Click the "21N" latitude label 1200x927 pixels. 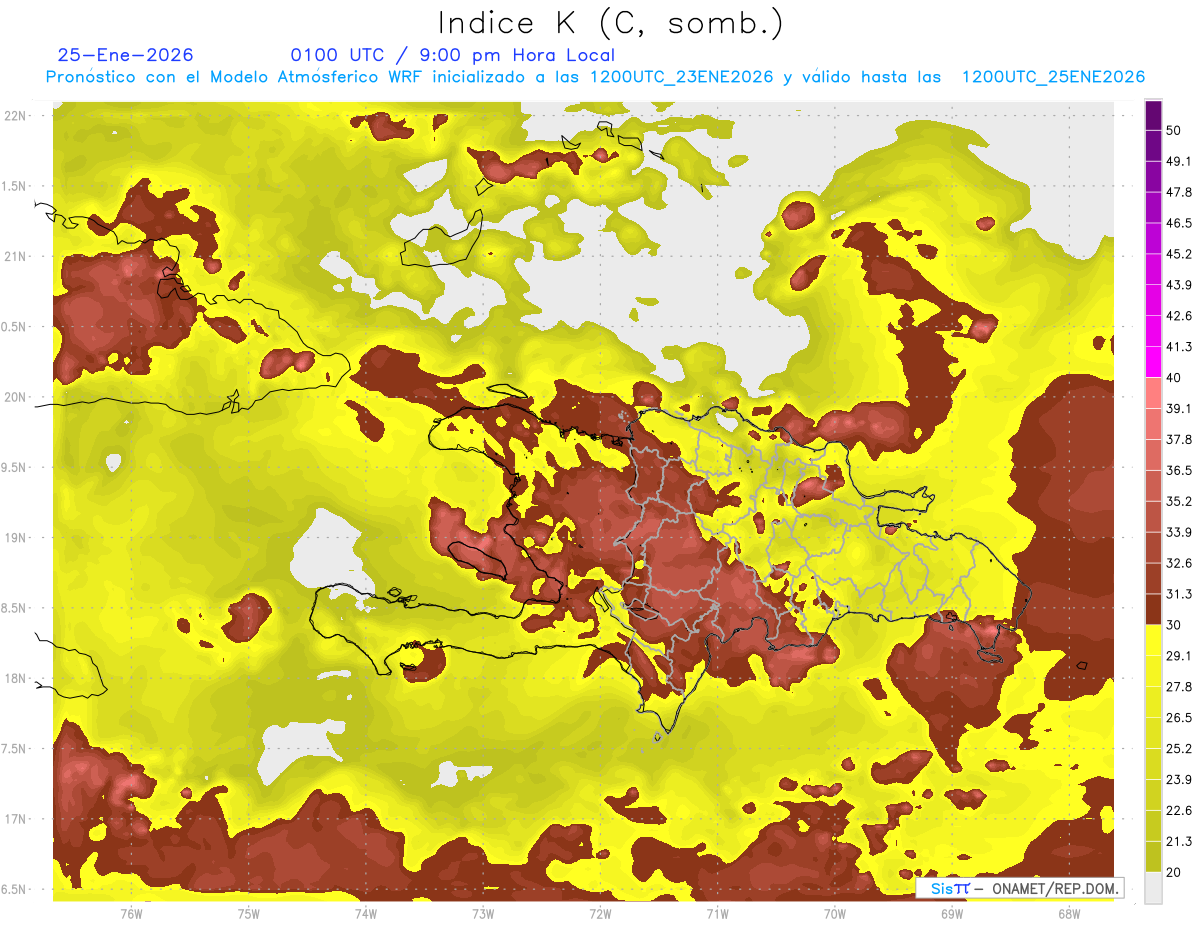pos(16,256)
